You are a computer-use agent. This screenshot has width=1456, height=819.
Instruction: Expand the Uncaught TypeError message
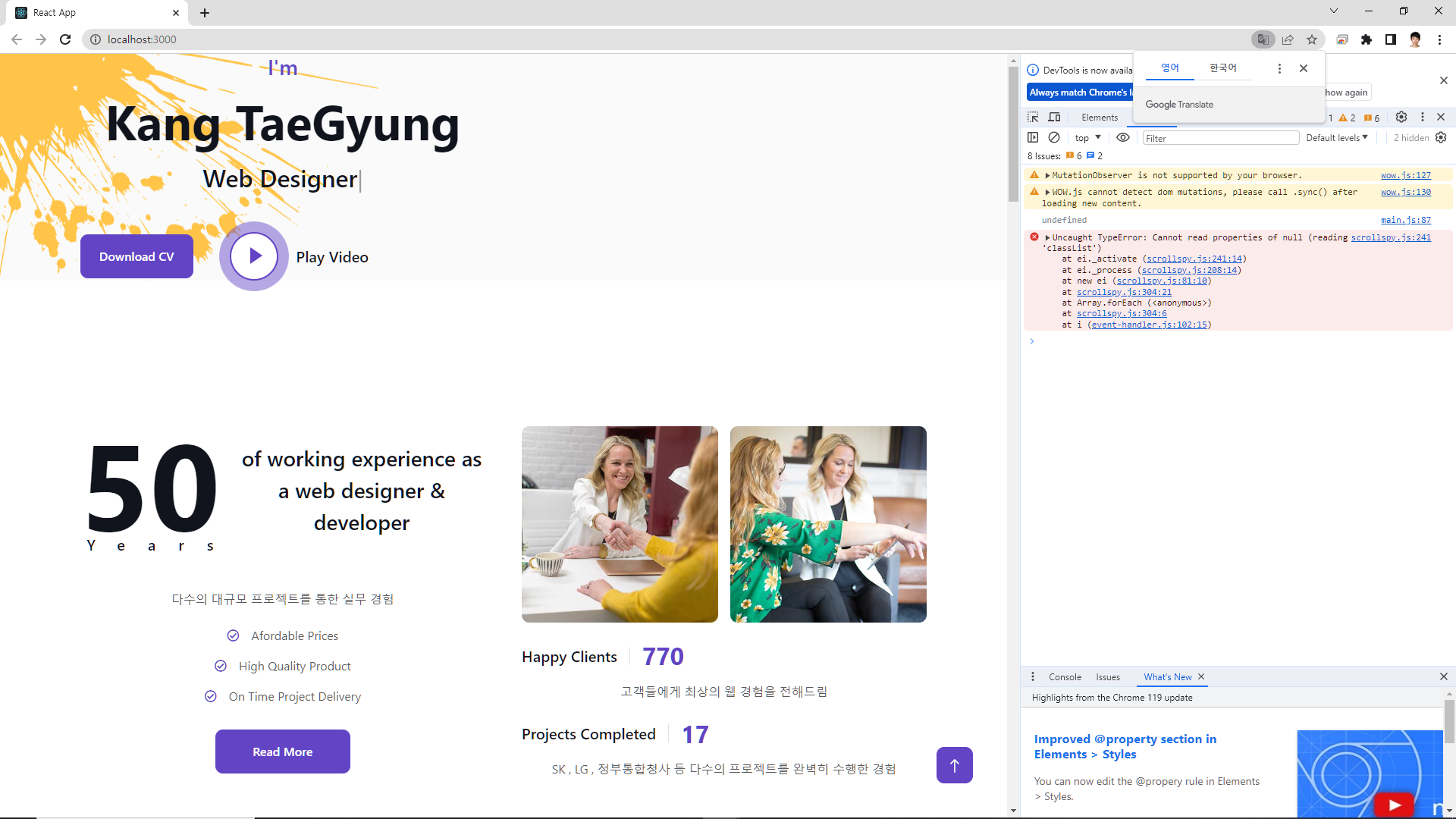pos(1047,237)
